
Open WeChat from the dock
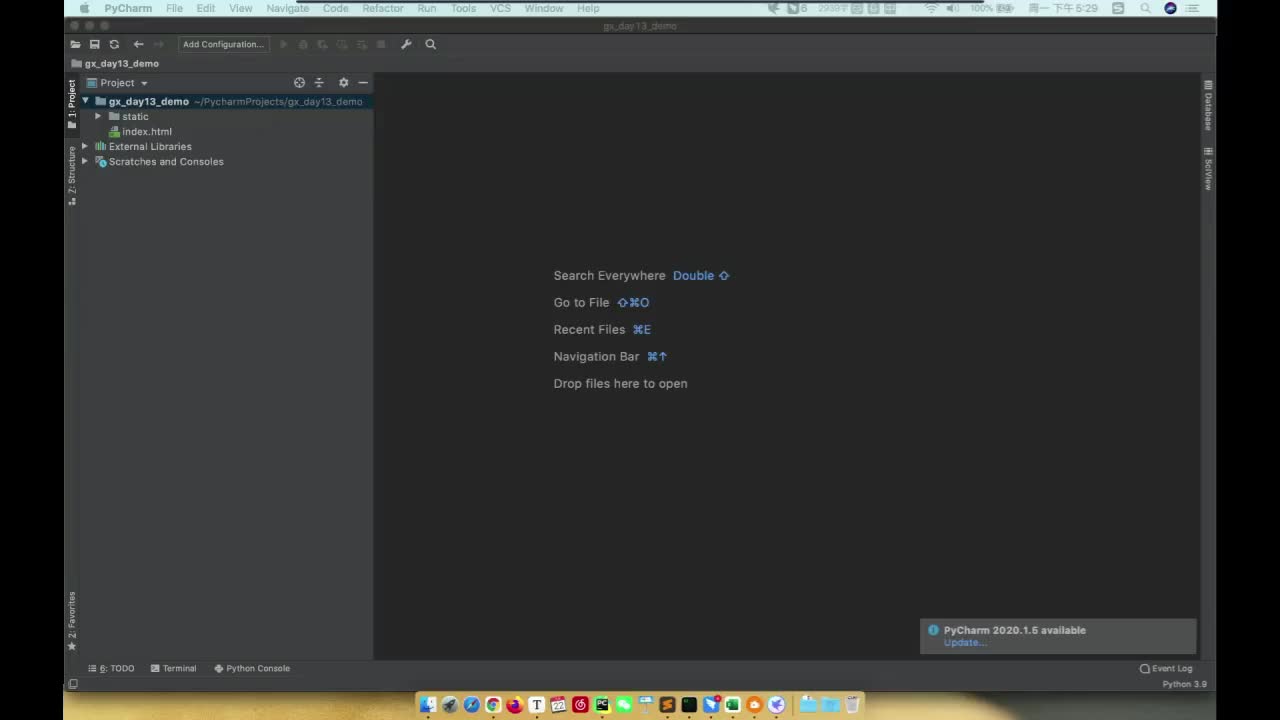click(x=624, y=705)
